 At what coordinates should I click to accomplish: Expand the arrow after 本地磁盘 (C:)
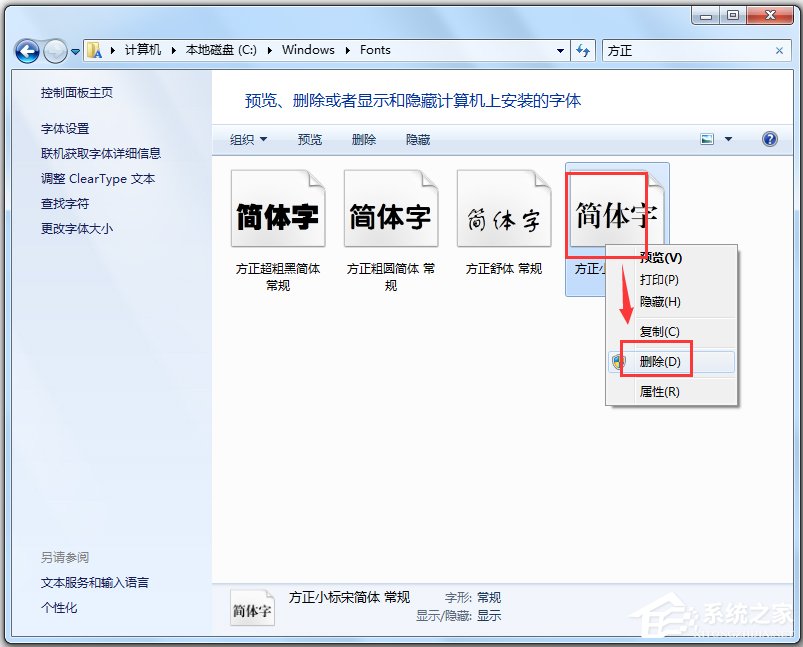(270, 50)
